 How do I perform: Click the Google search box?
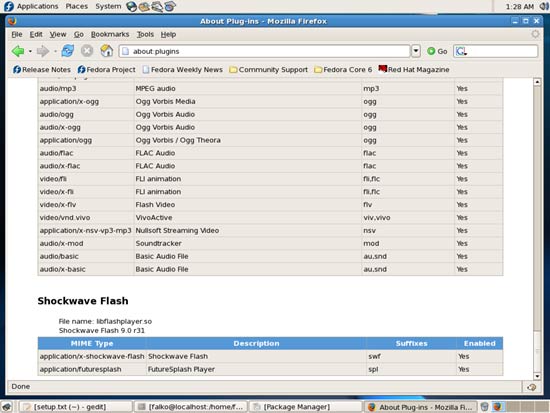pyautogui.click(x=496, y=51)
